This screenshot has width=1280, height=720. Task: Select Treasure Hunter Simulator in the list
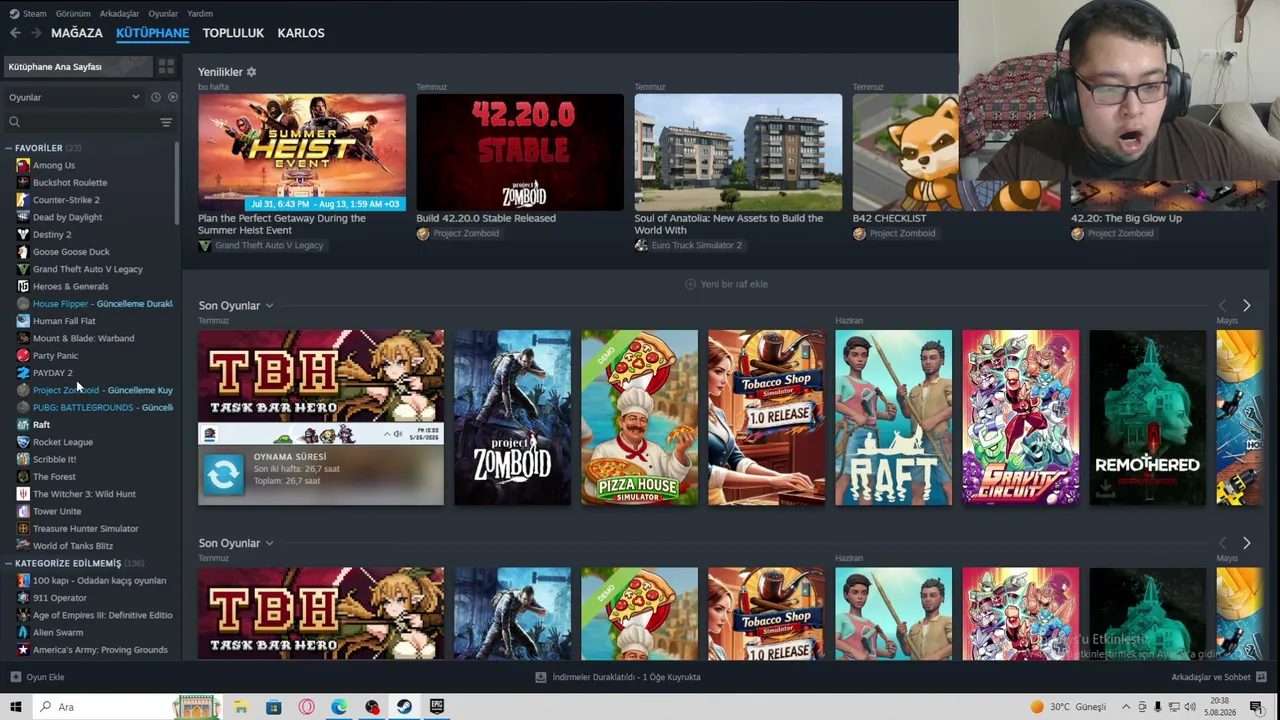pyautogui.click(x=86, y=529)
